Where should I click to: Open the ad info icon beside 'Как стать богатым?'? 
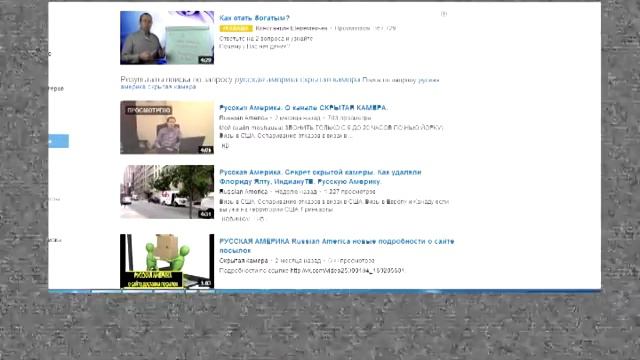pos(444,14)
